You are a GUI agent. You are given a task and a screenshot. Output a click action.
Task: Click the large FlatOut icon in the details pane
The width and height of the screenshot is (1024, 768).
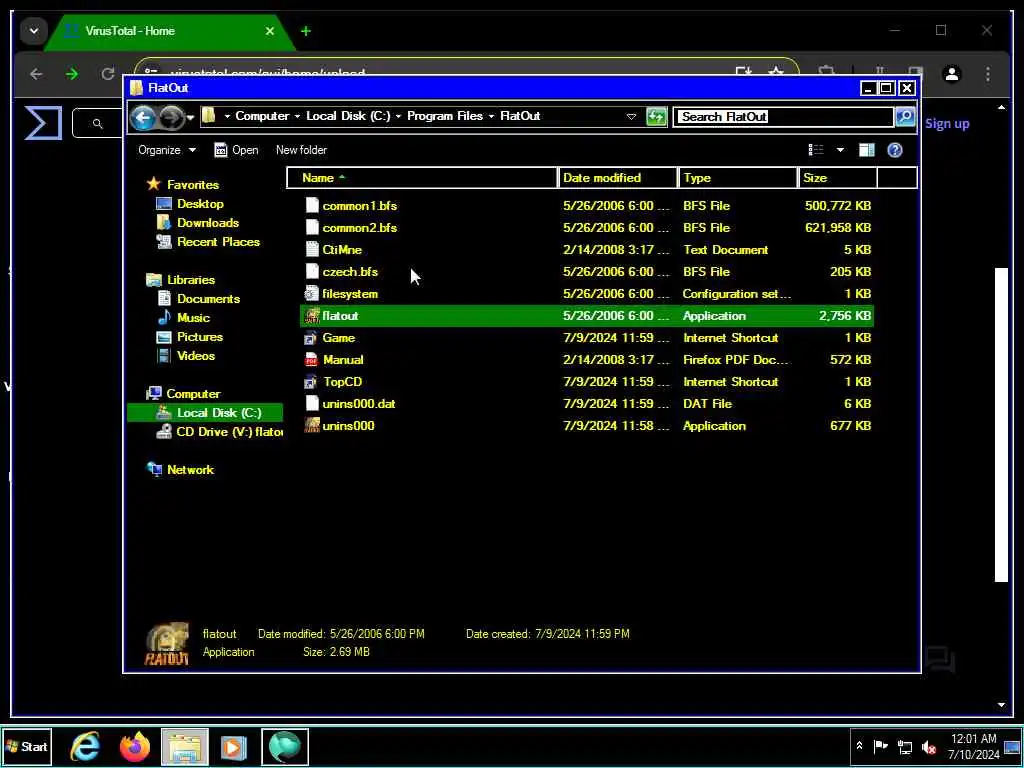(x=167, y=644)
